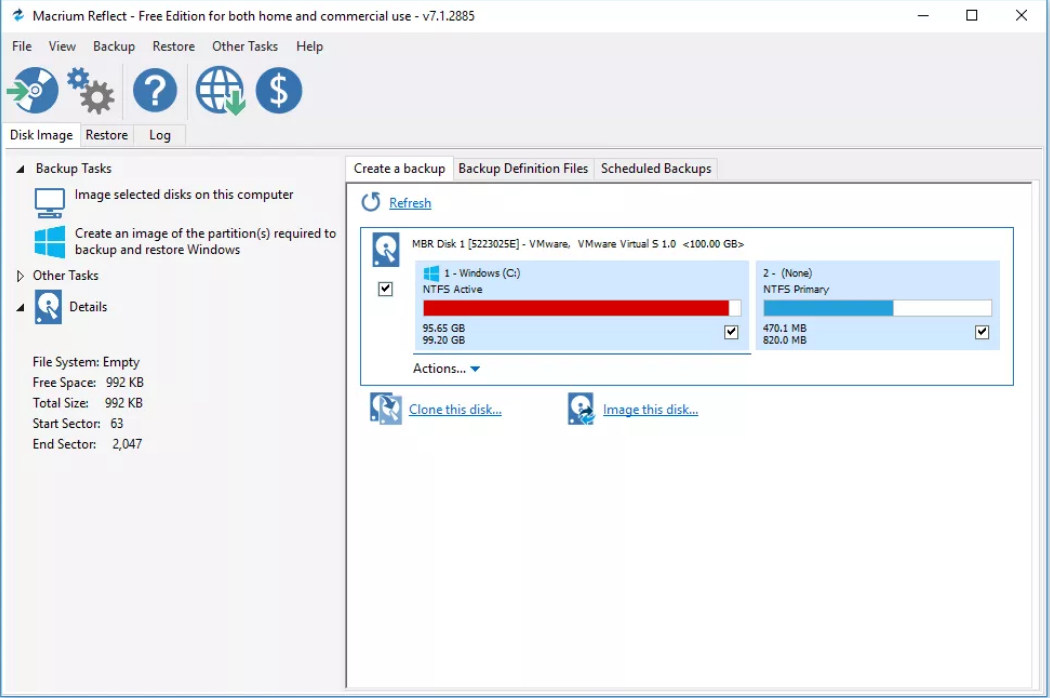Click the Macrium Reflect title bar logo
Viewport: 1050px width, 698px height.
[x=18, y=15]
